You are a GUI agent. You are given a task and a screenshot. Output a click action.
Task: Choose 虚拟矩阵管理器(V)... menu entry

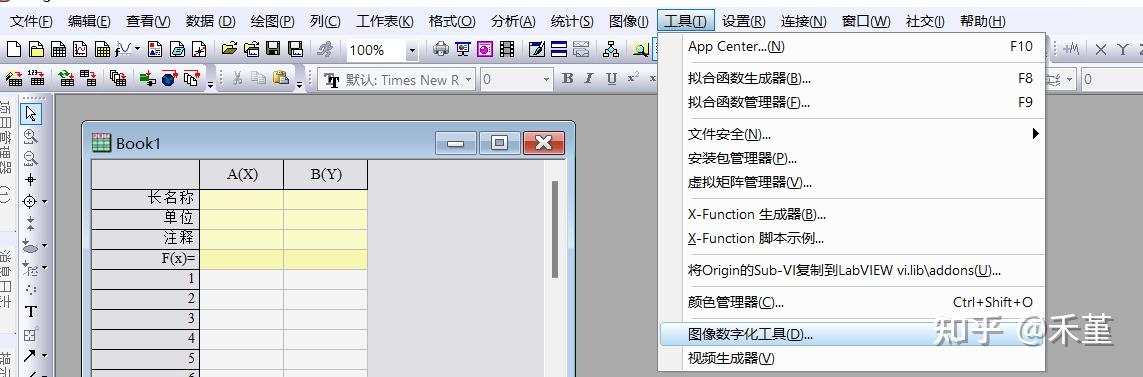(x=851, y=182)
